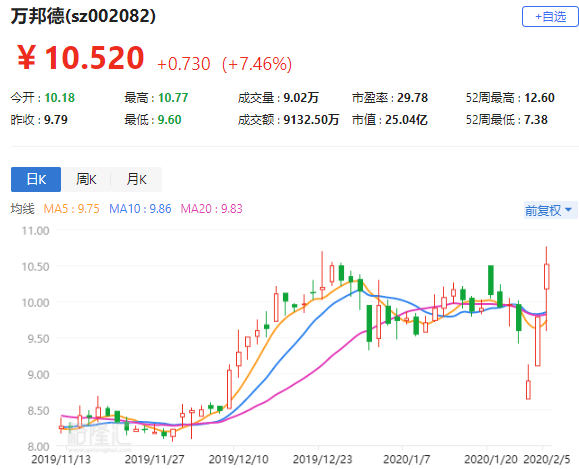Click the 9.00 price axis label

pos(38,375)
